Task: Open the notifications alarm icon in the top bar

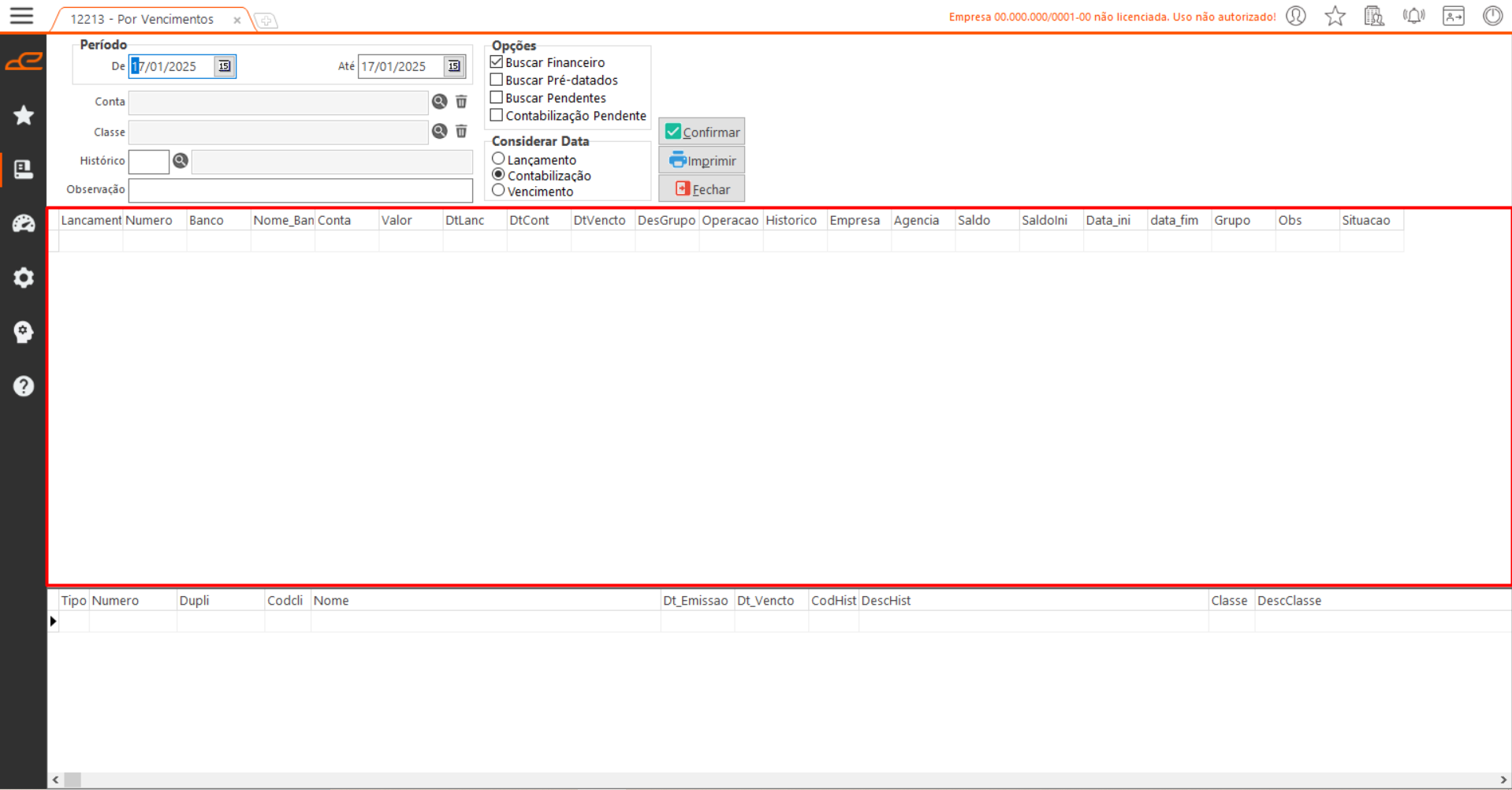Action: (1413, 16)
